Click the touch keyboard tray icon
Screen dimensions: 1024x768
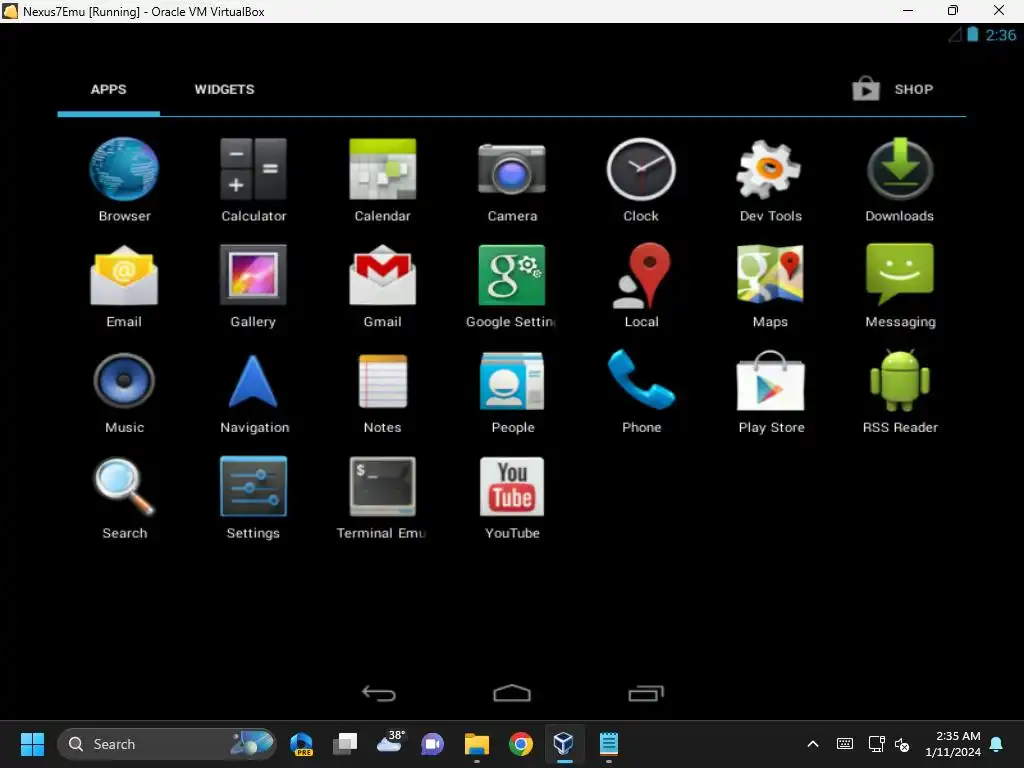coord(844,744)
